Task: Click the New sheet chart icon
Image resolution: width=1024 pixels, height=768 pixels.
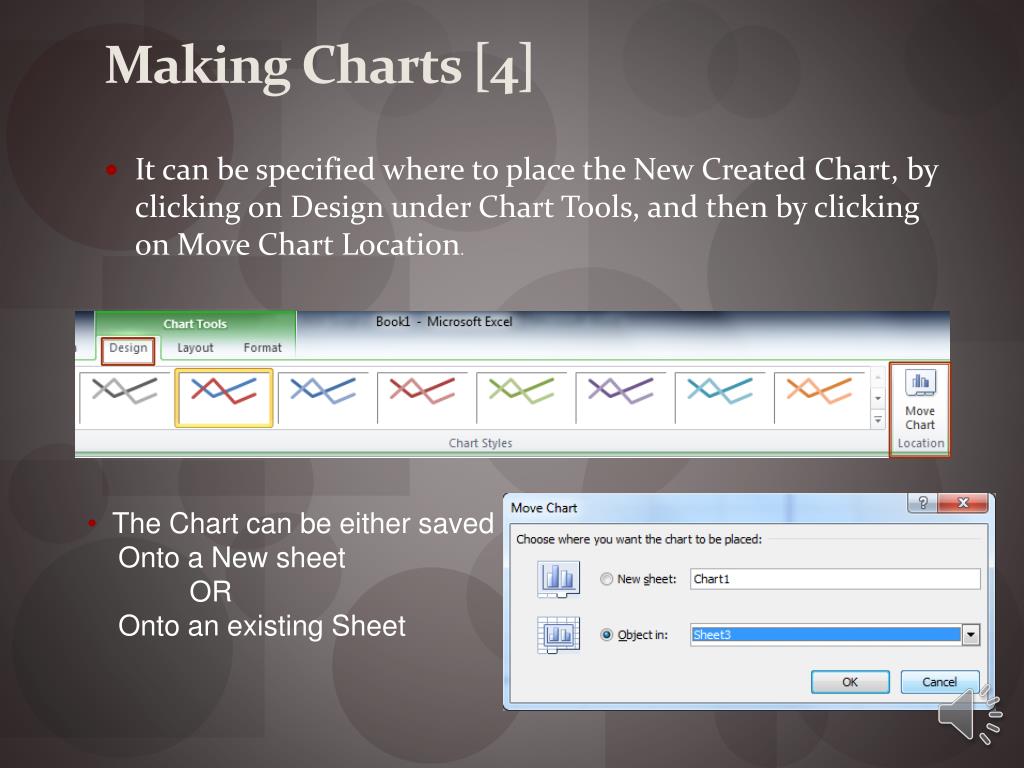Action: pyautogui.click(x=558, y=579)
